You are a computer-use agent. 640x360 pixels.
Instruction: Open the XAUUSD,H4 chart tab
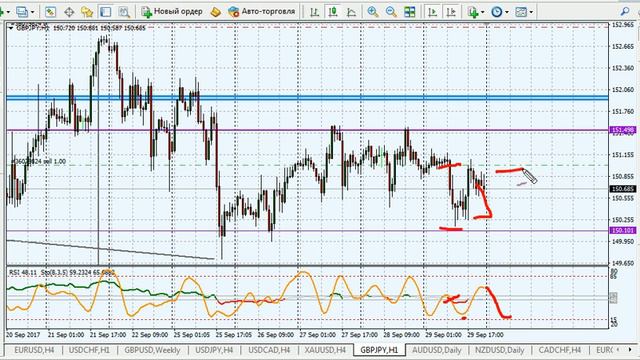(325, 350)
